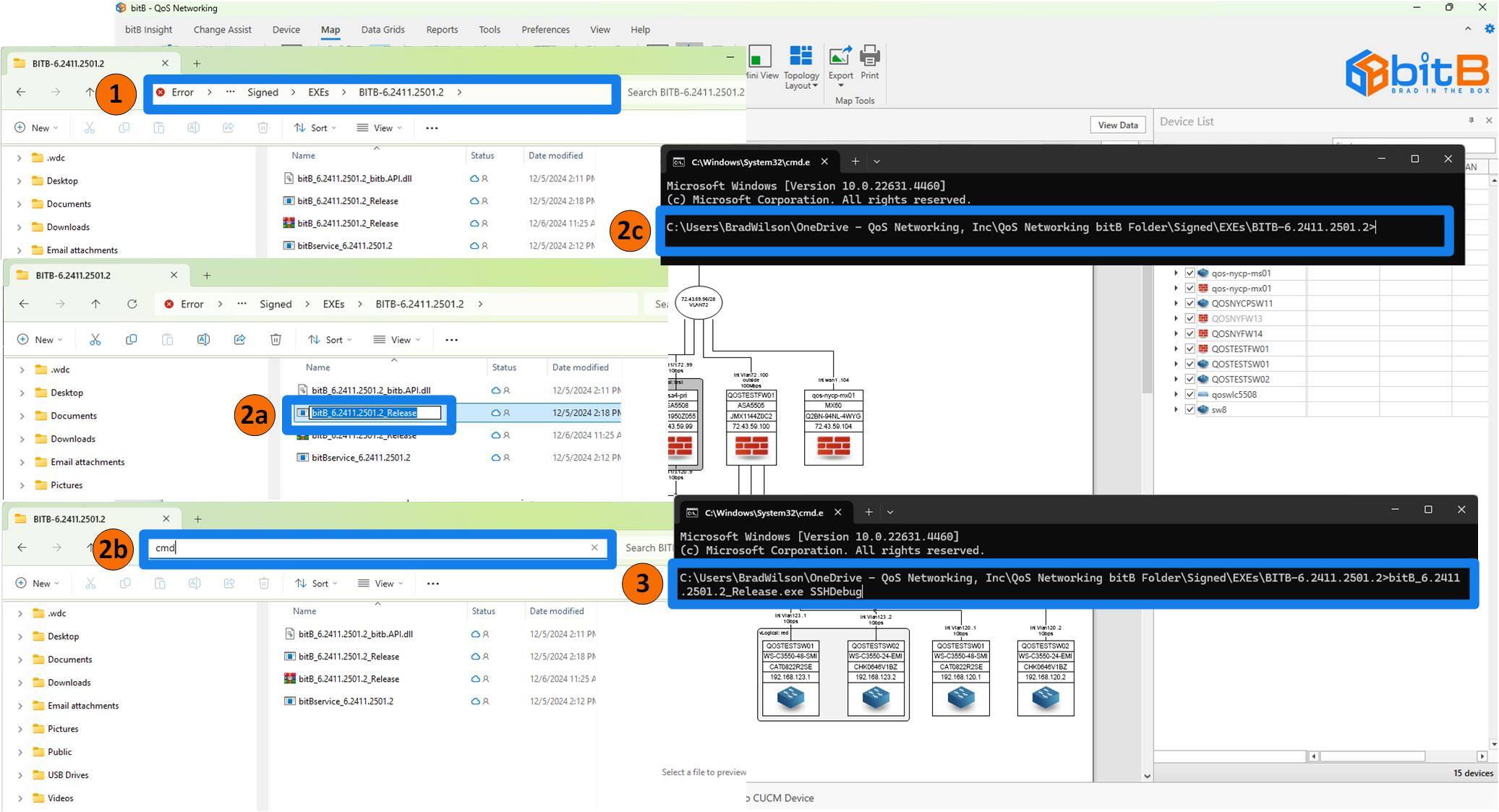1499x812 pixels.
Task: Open the dropdown arrow under Export
Action: point(840,85)
